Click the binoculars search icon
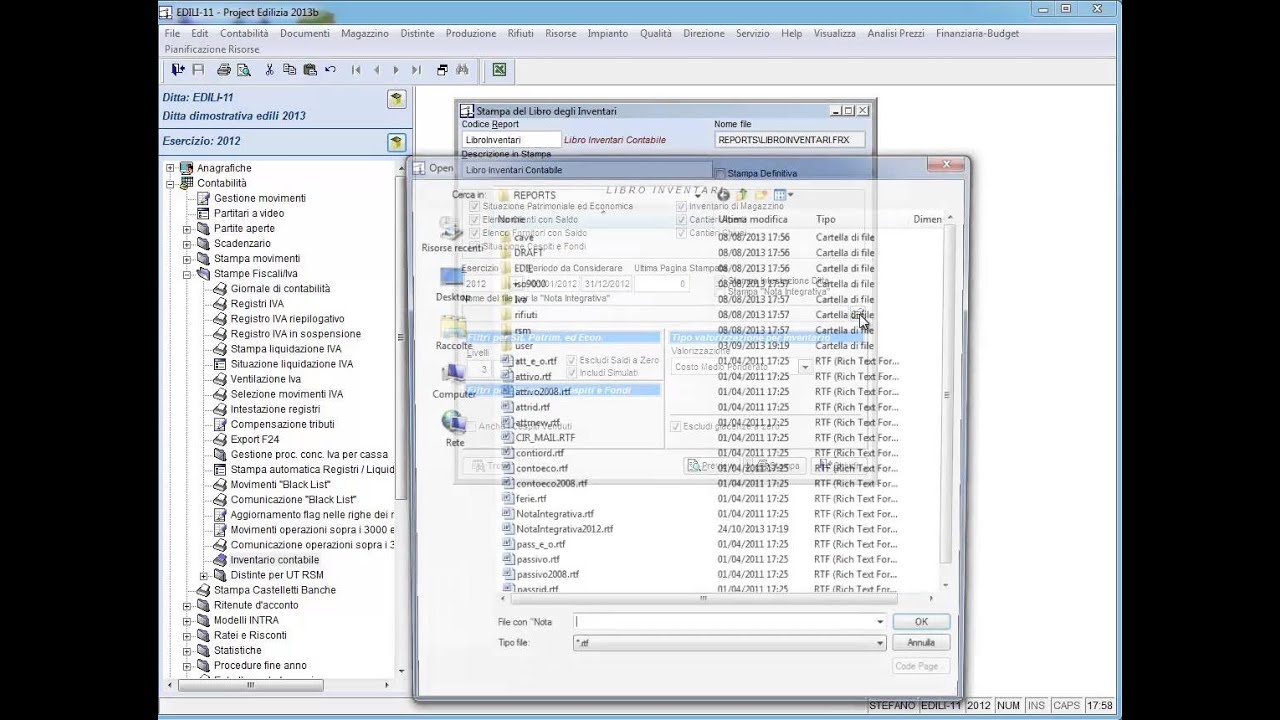 pos(462,70)
